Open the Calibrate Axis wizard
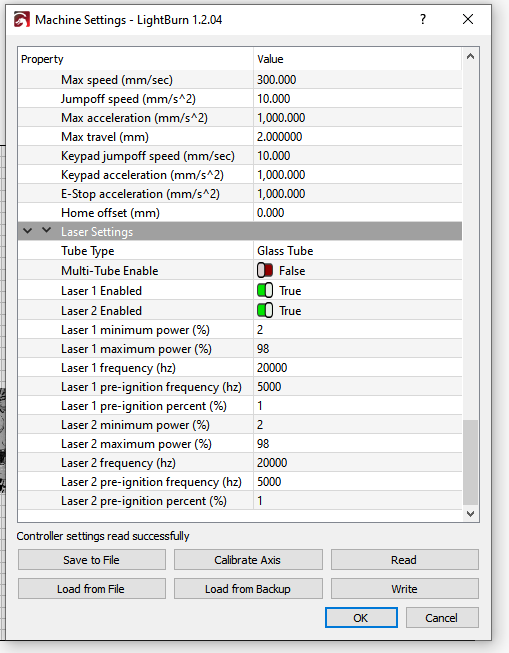 pos(248,560)
